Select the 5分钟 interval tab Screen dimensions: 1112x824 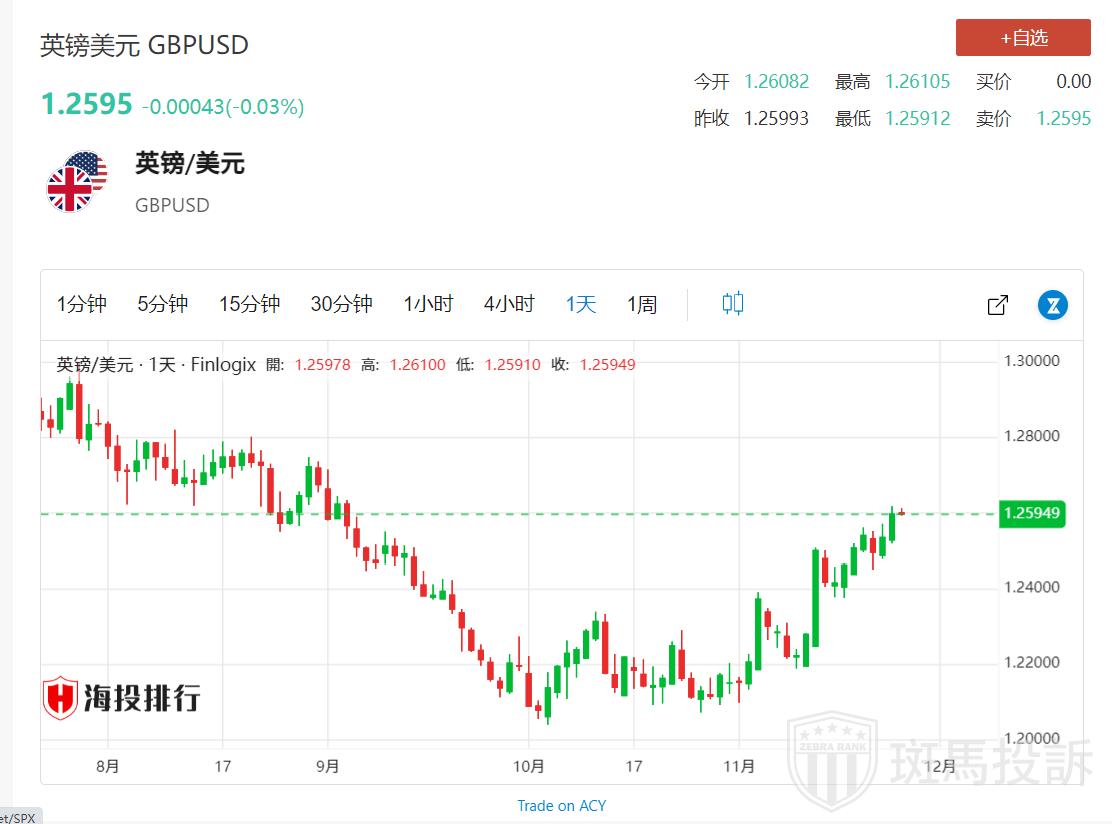163,304
